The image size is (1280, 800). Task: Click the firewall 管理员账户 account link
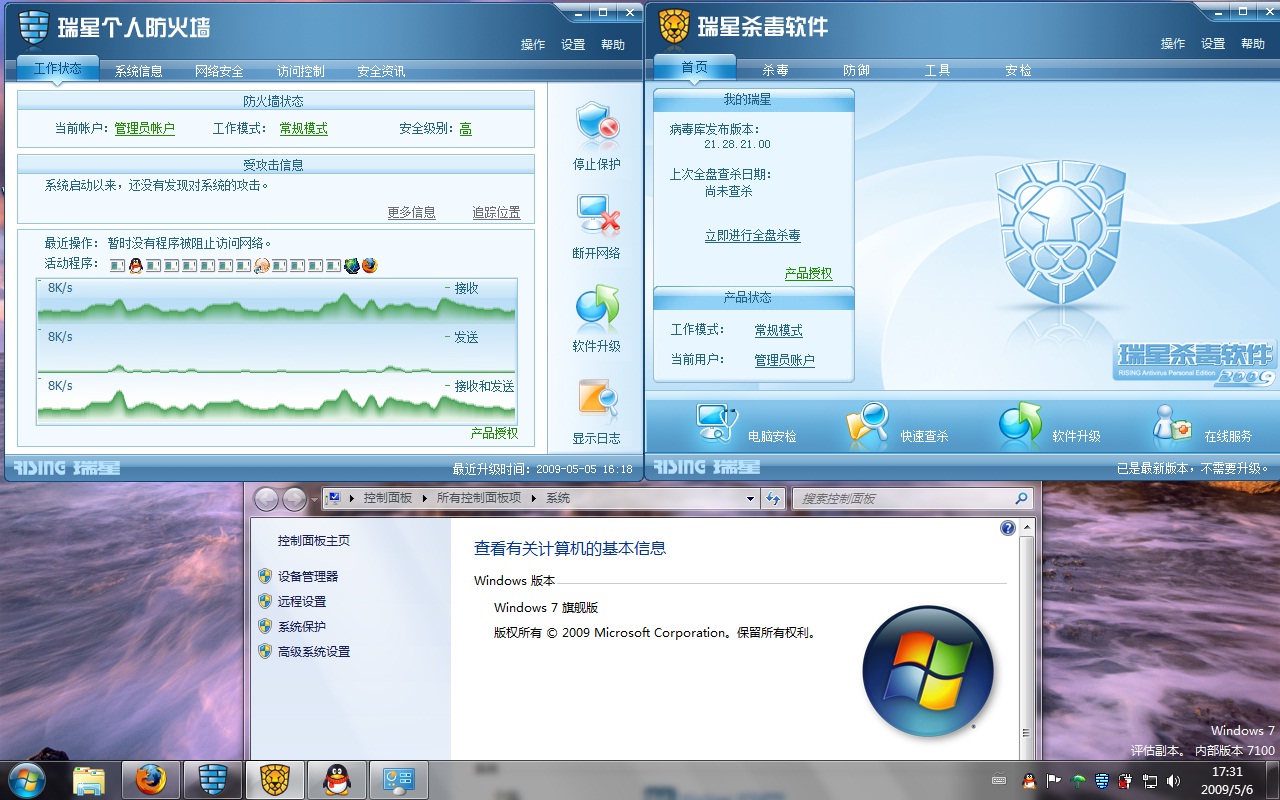144,128
